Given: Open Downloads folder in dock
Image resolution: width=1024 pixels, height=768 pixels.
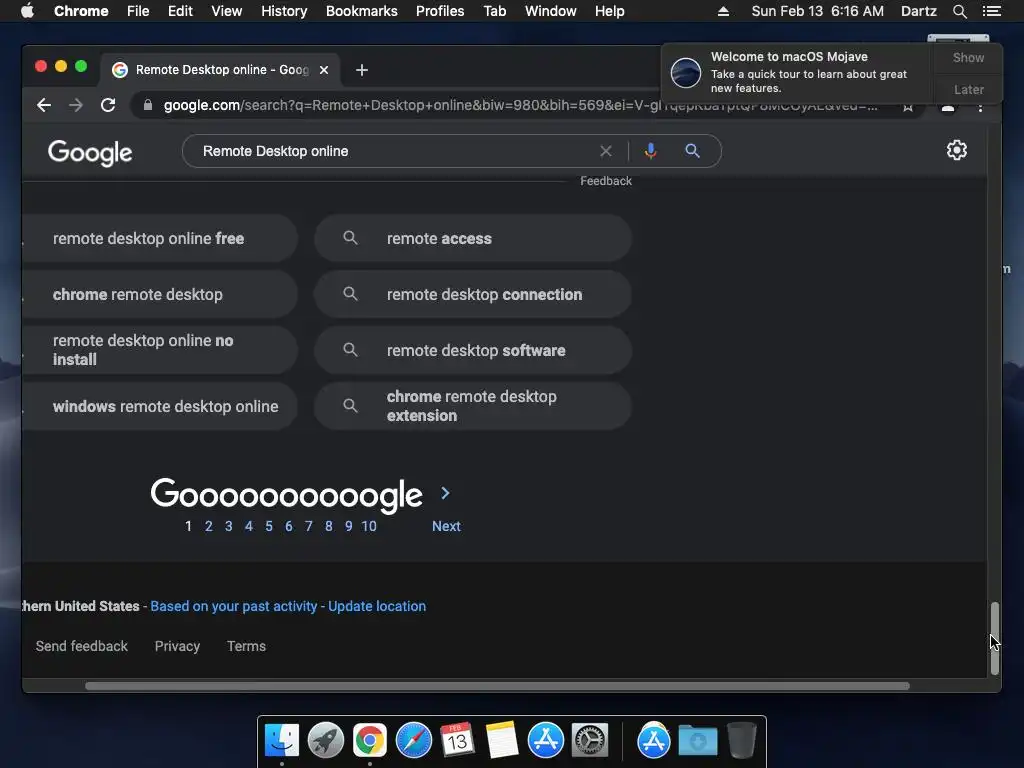Looking at the screenshot, I should (x=697, y=741).
